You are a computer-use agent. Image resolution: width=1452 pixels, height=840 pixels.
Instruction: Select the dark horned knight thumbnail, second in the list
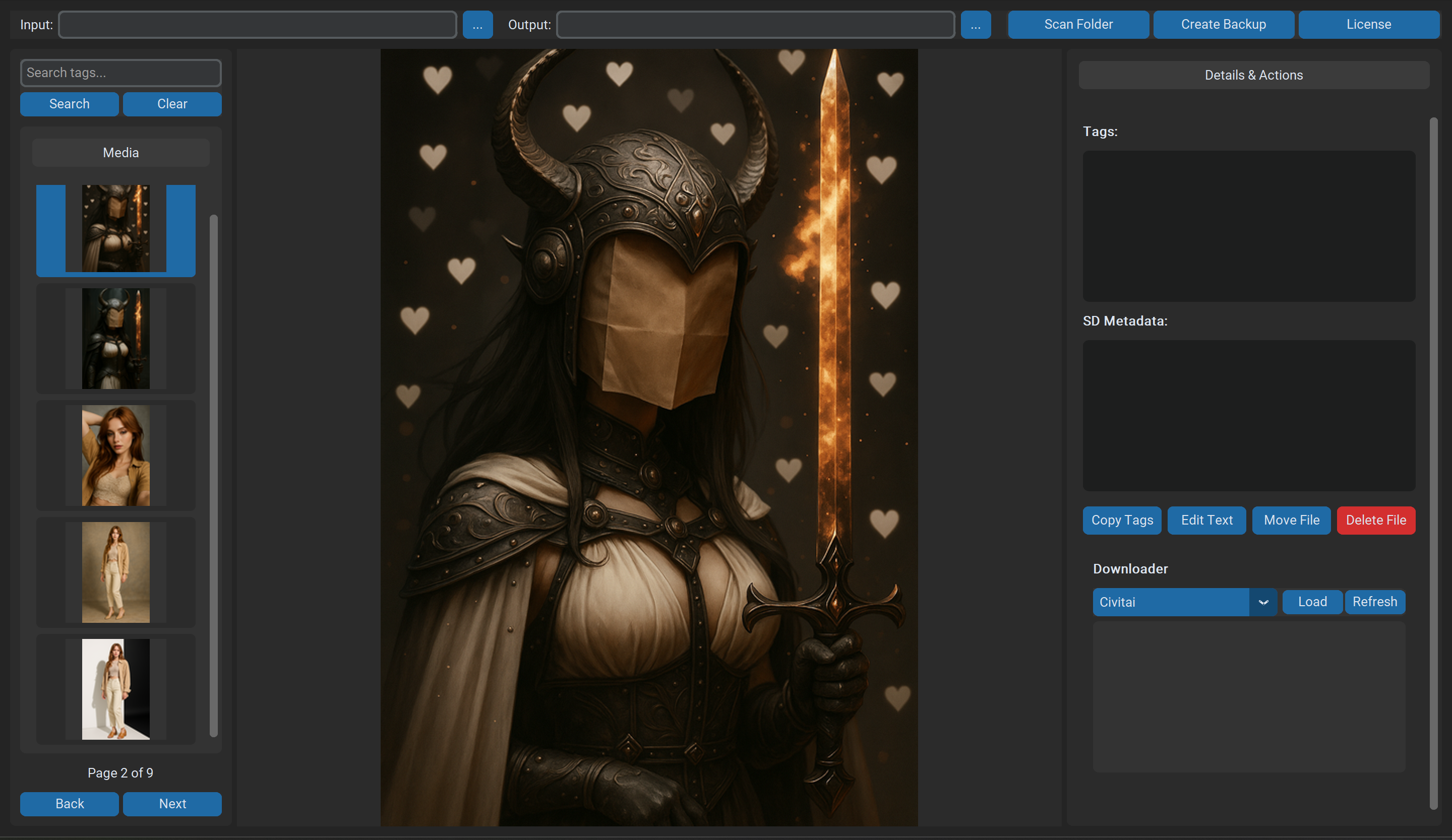pos(116,339)
